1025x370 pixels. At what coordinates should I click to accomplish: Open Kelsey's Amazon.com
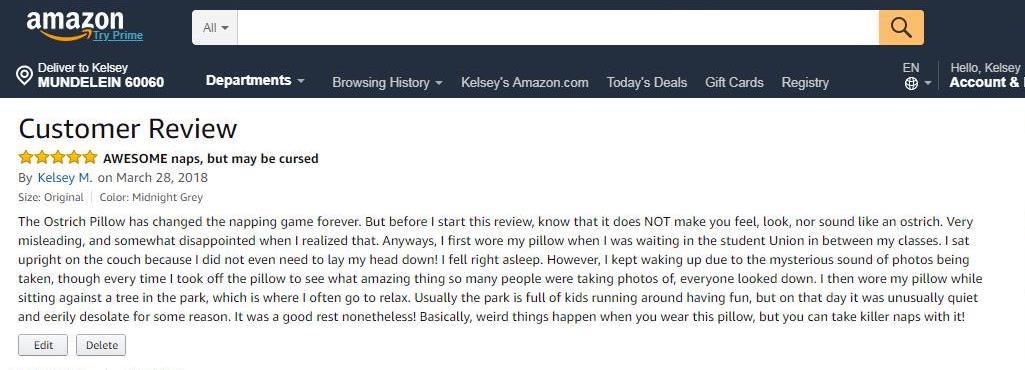pos(524,82)
